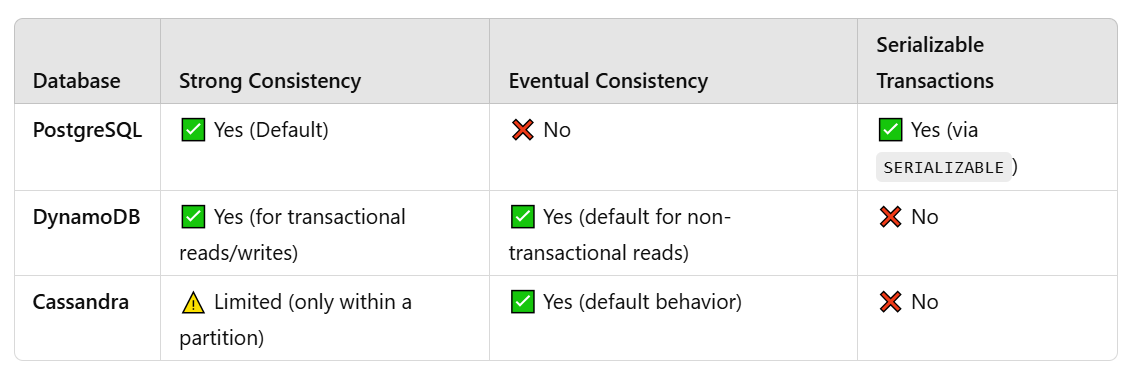Image resolution: width=1136 pixels, height=368 pixels.
Task: Click the 'Yes (Default)' text
Action: [271, 130]
